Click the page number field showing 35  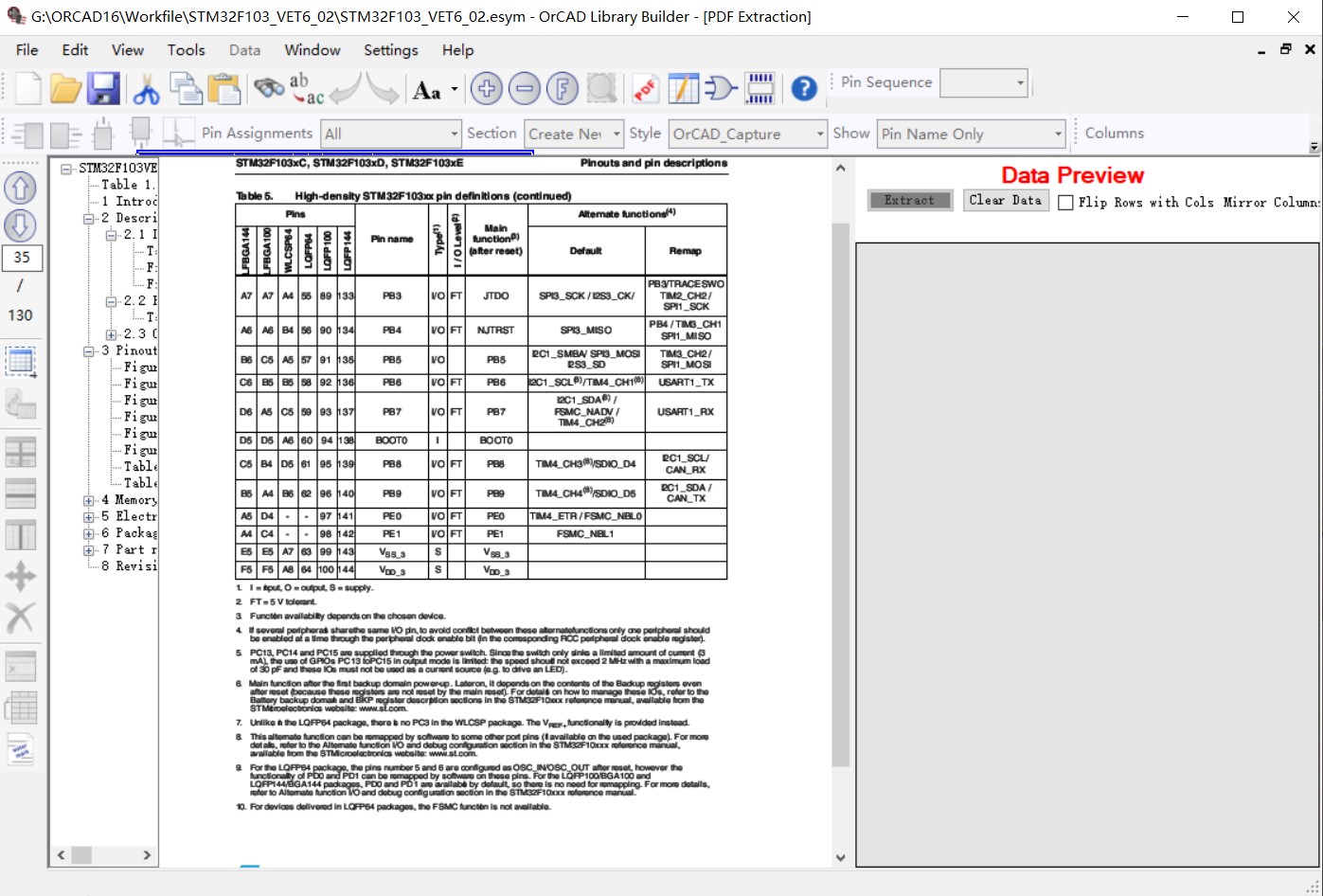coord(22,257)
